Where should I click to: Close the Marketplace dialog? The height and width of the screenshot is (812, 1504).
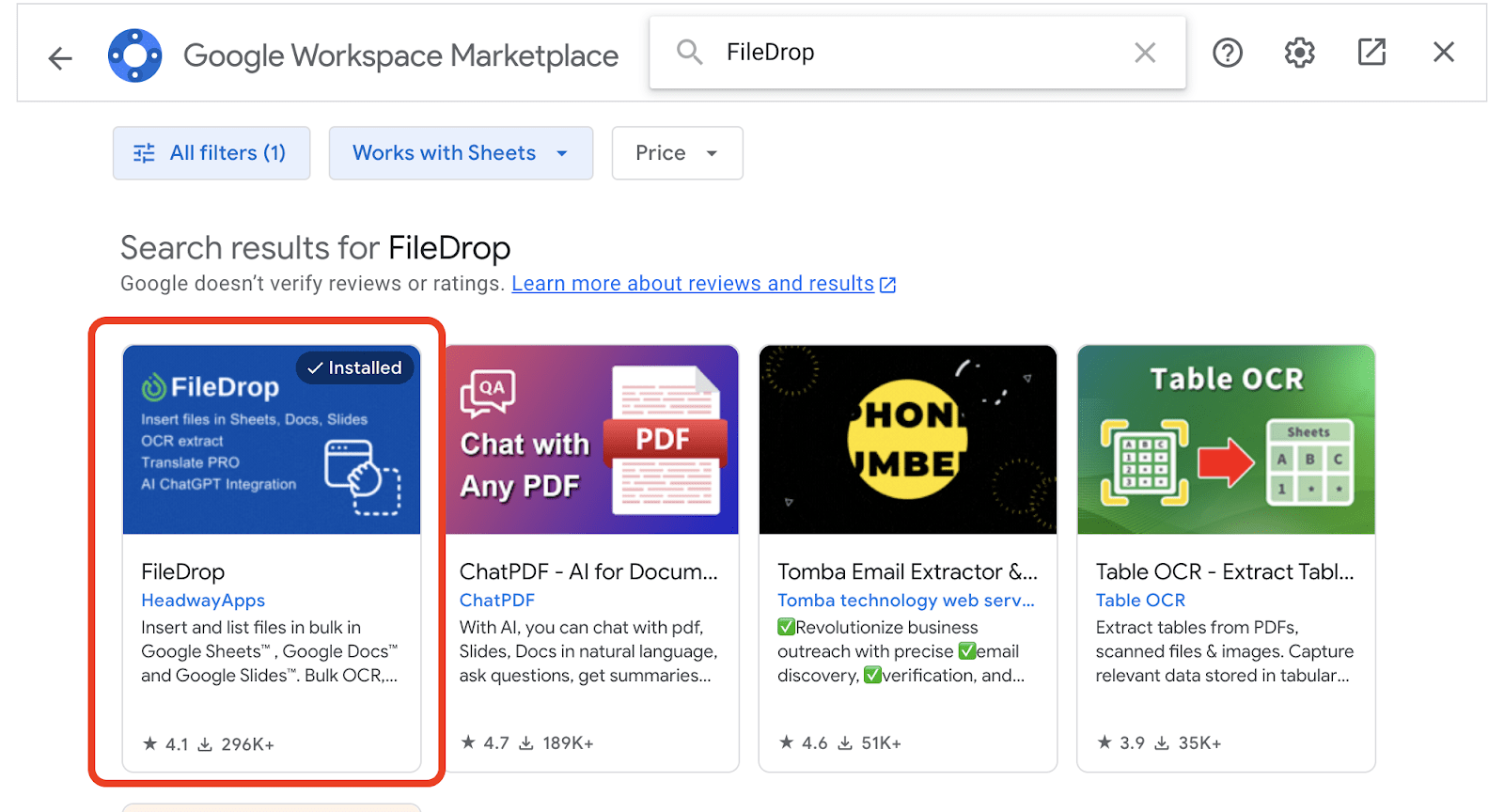[1444, 52]
